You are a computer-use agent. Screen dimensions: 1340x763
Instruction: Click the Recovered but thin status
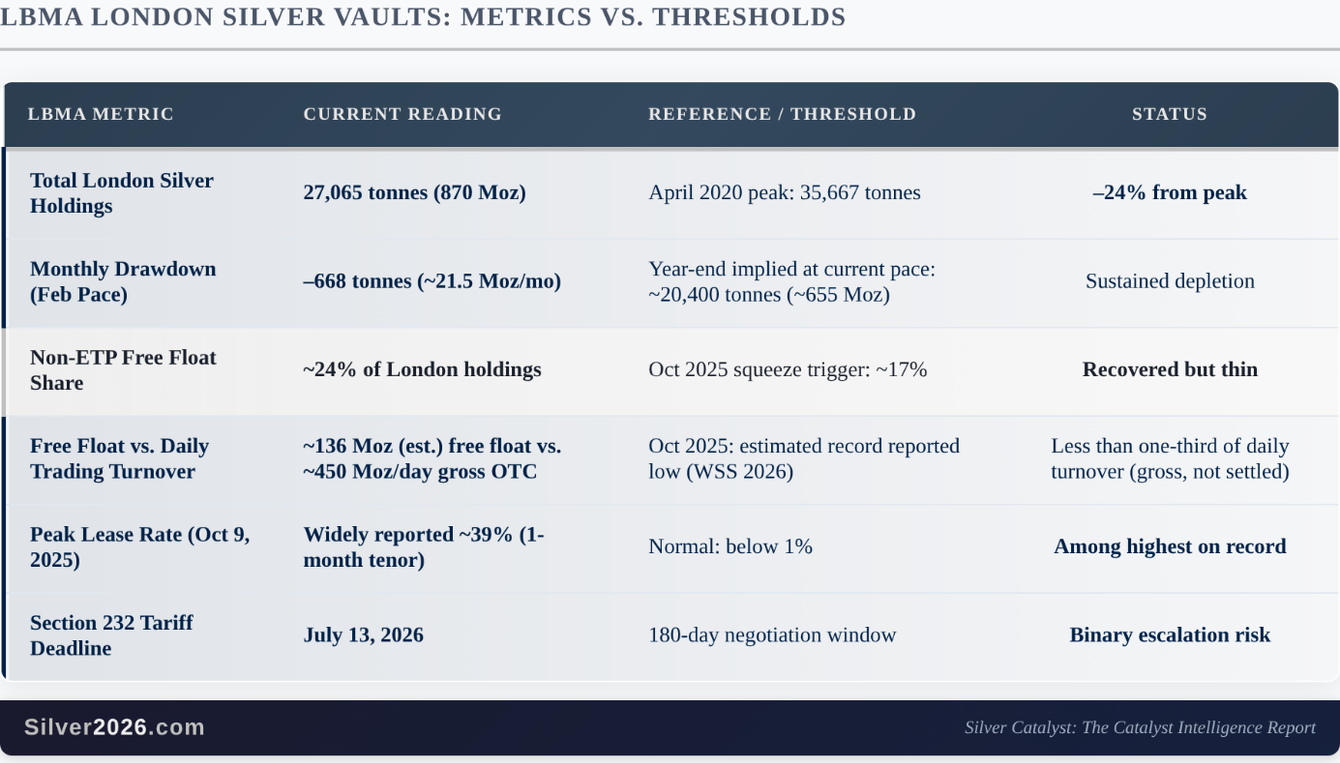coord(1169,370)
